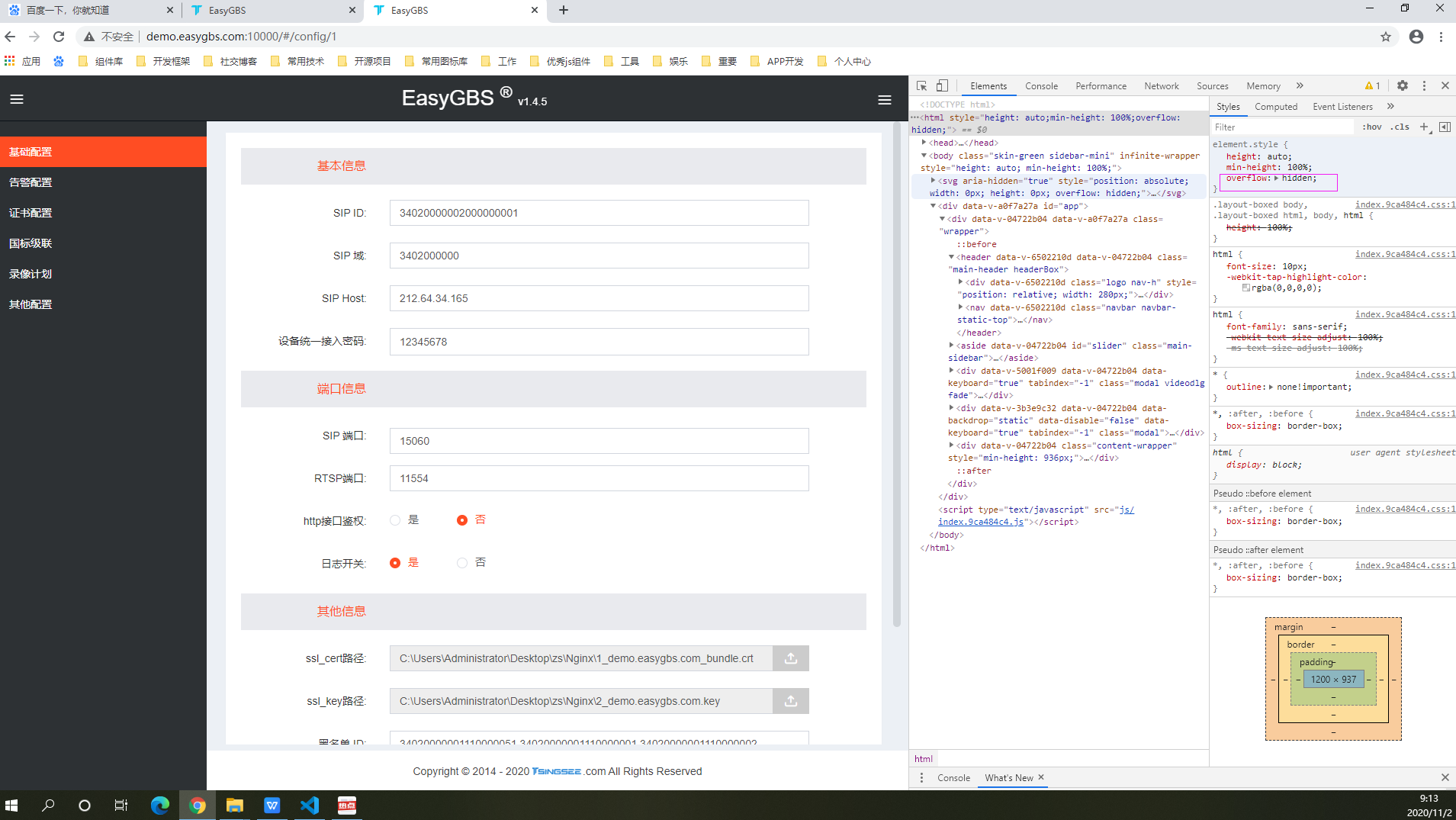The height and width of the screenshot is (820, 1456).
Task: Toggle DevTools device toolbar icon
Action: [943, 85]
